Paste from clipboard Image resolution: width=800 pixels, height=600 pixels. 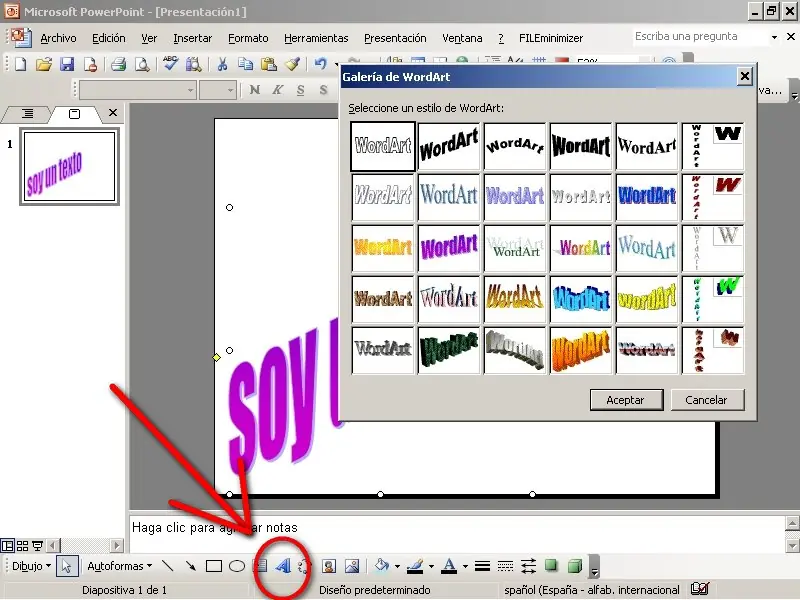click(x=268, y=64)
